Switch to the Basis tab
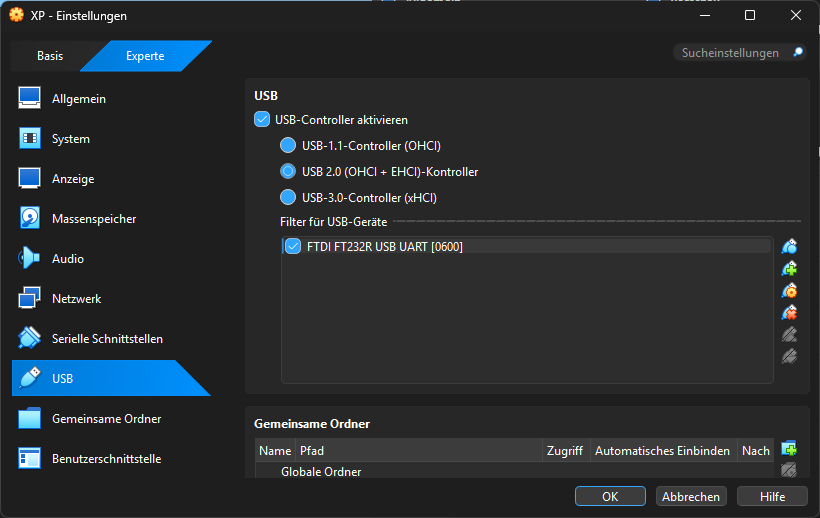Viewport: 820px width, 518px height. point(50,56)
